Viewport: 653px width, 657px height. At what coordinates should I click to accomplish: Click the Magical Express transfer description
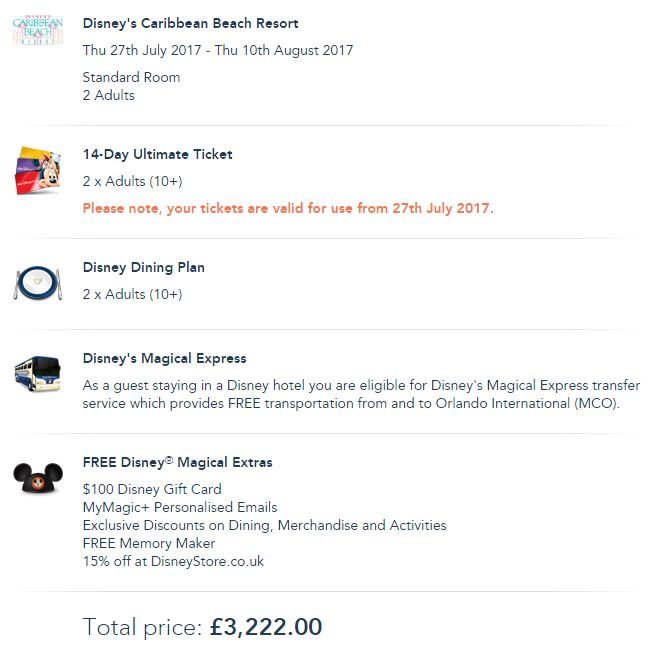[x=360, y=394]
